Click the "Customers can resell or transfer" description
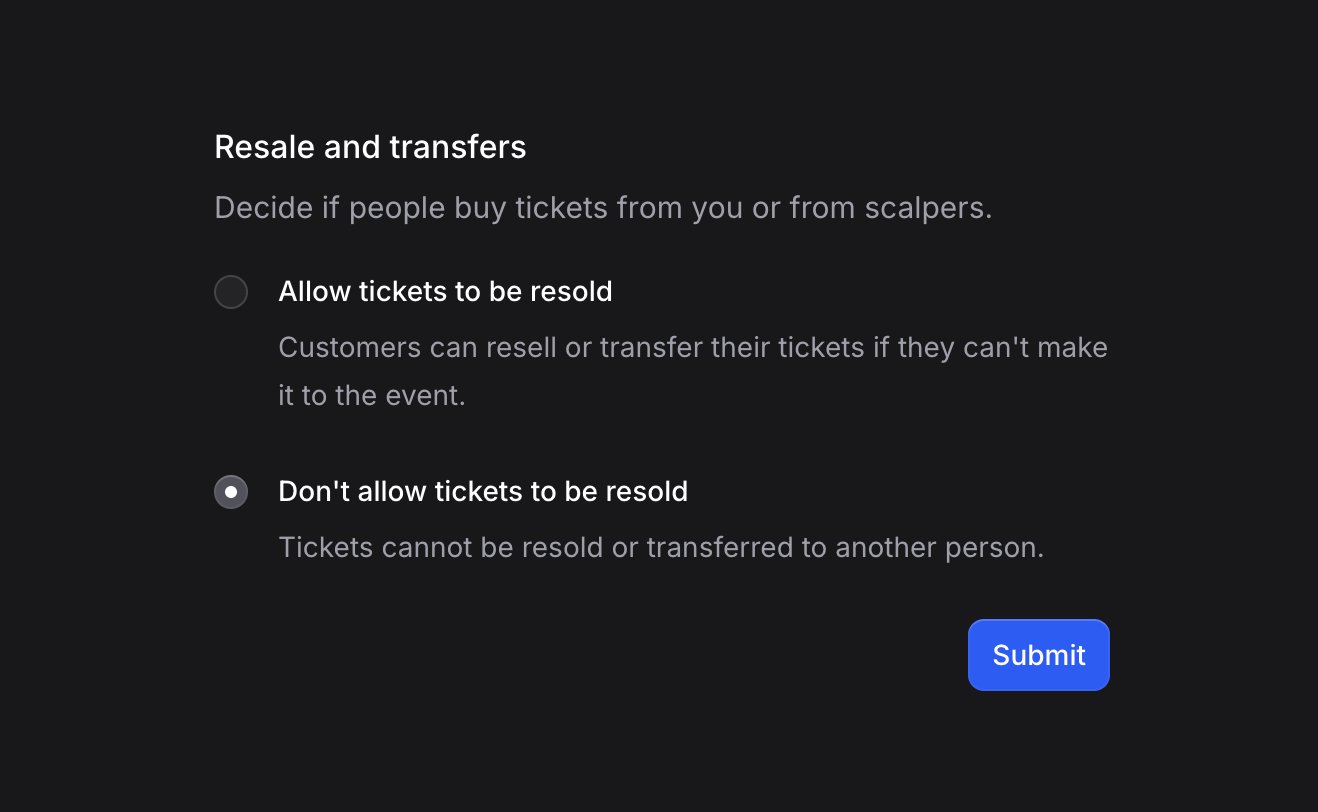 692,348
